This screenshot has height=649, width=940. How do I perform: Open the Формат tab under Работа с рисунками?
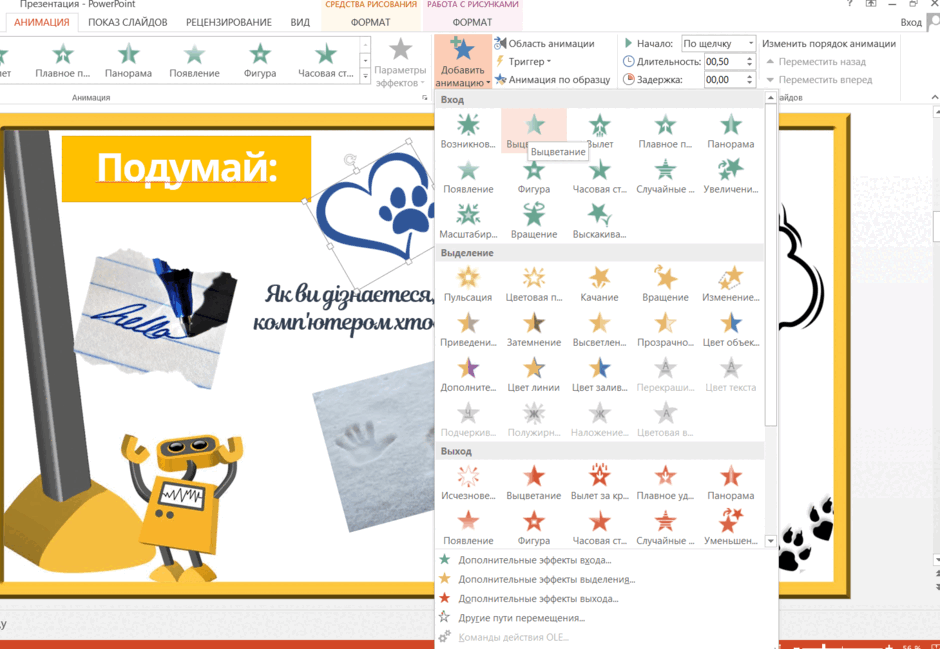click(472, 22)
